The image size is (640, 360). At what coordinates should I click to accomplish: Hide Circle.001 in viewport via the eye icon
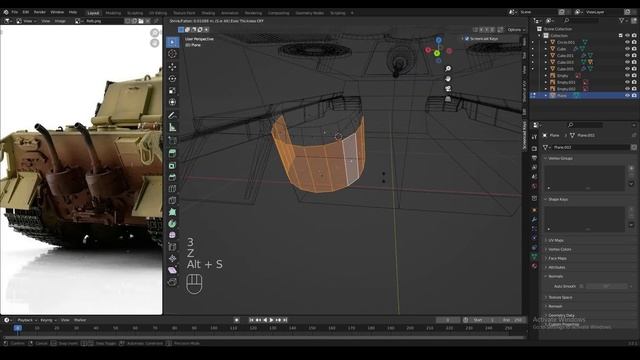pos(627,42)
